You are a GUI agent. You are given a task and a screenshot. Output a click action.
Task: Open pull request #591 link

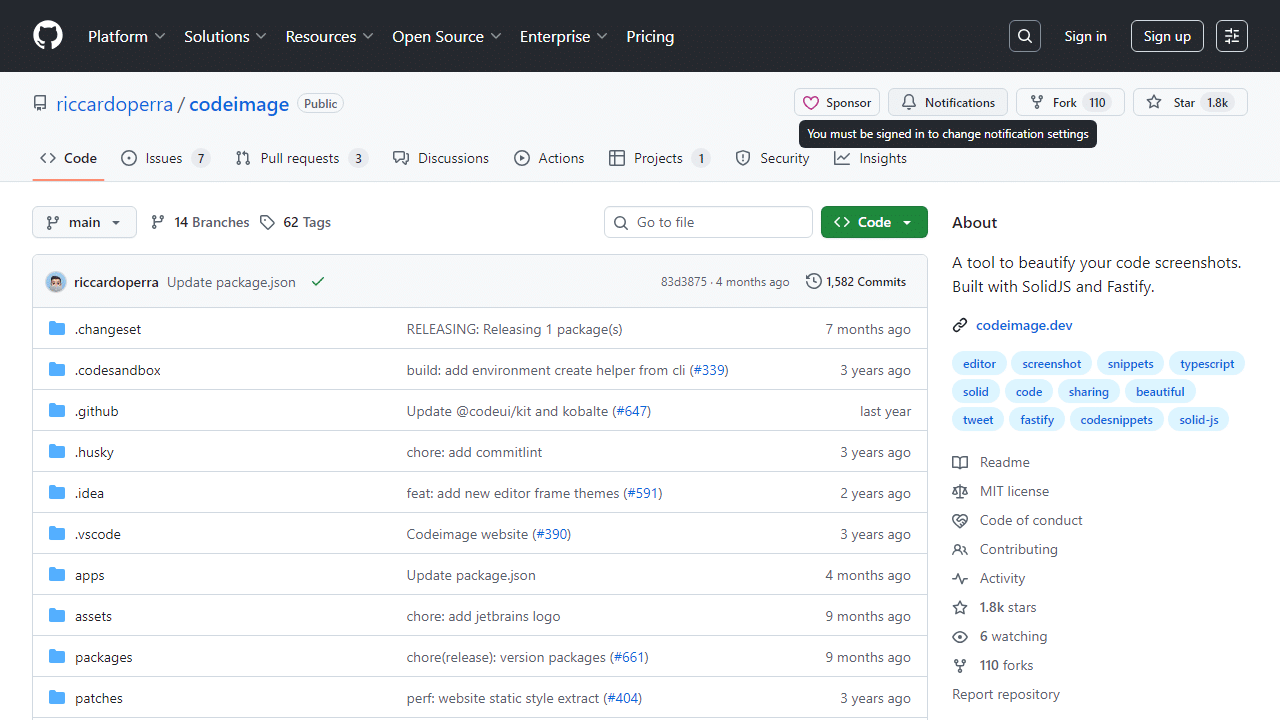(x=642, y=493)
